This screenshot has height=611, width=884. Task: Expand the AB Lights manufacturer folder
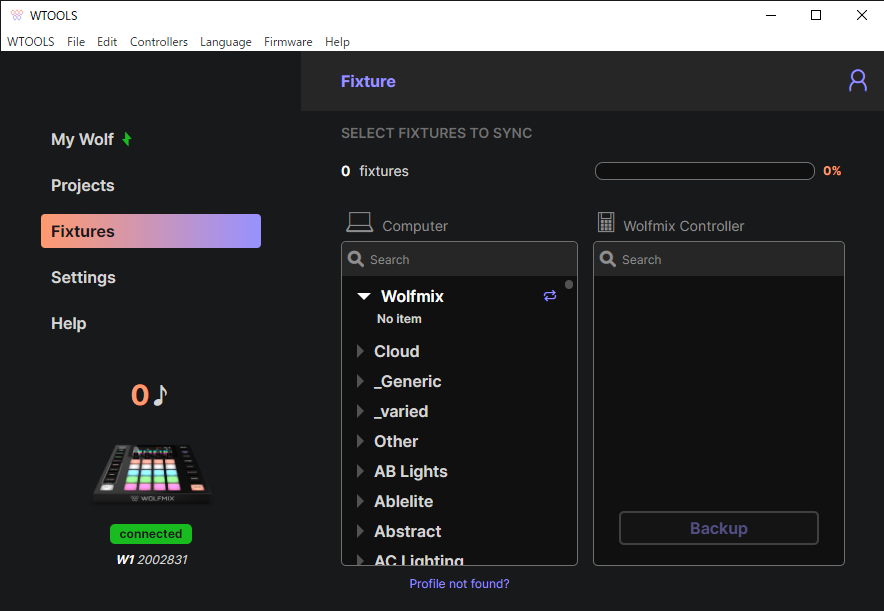coord(360,471)
